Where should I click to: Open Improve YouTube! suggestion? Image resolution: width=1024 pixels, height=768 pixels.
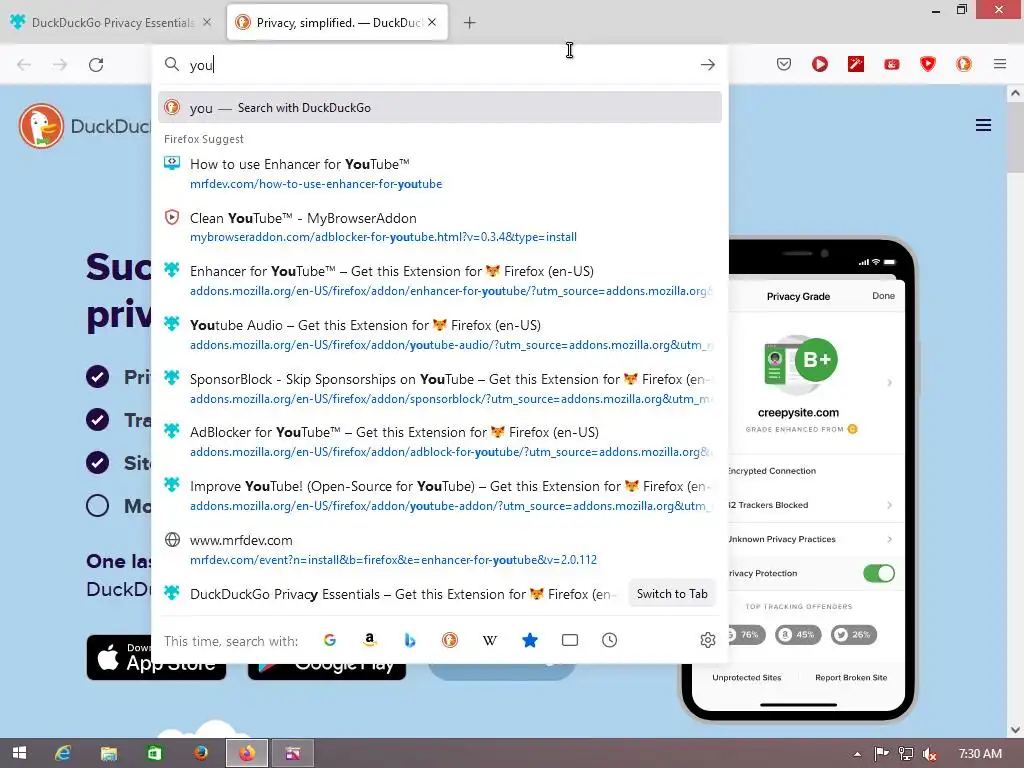click(440, 496)
